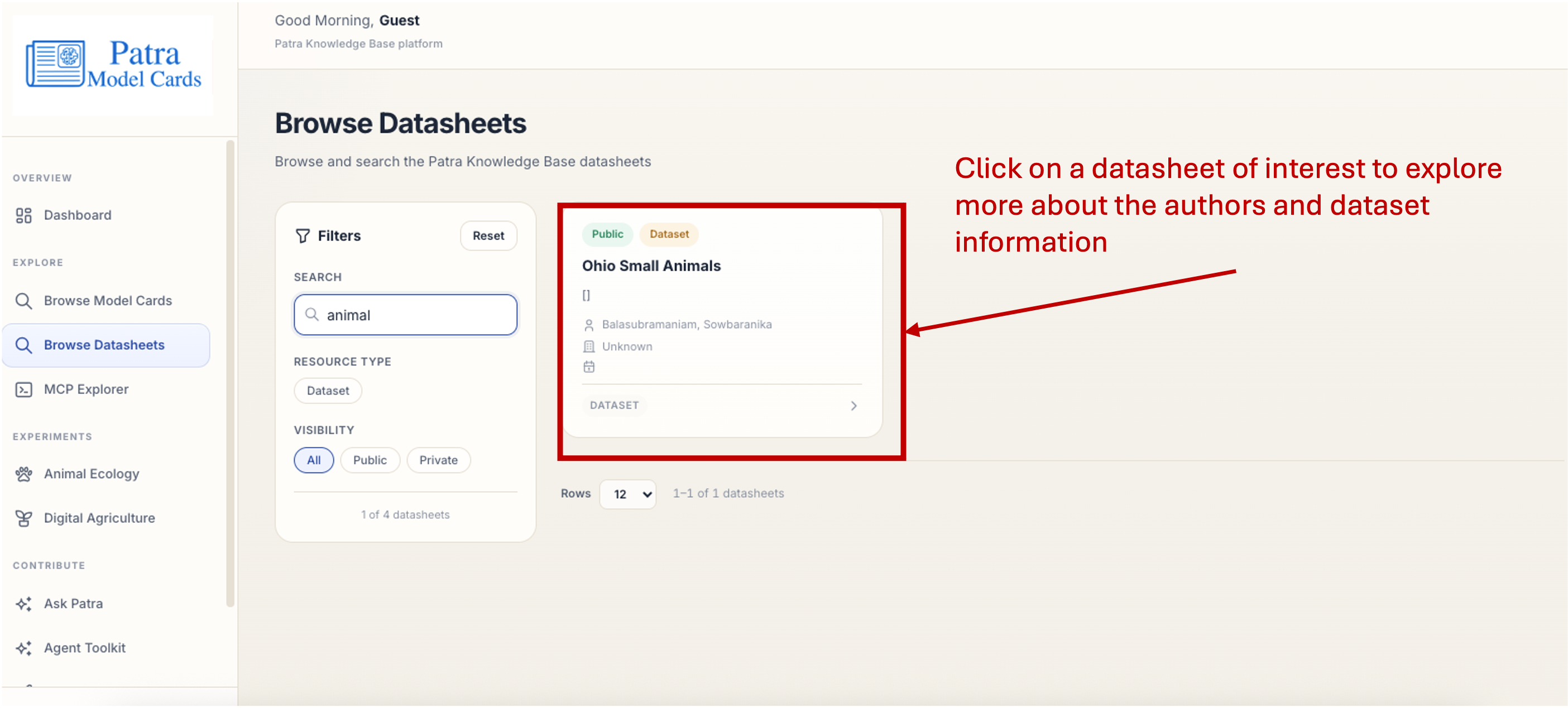Screen dimensions: 1568x708
Task: Click the author person icon on card
Action: (x=588, y=325)
